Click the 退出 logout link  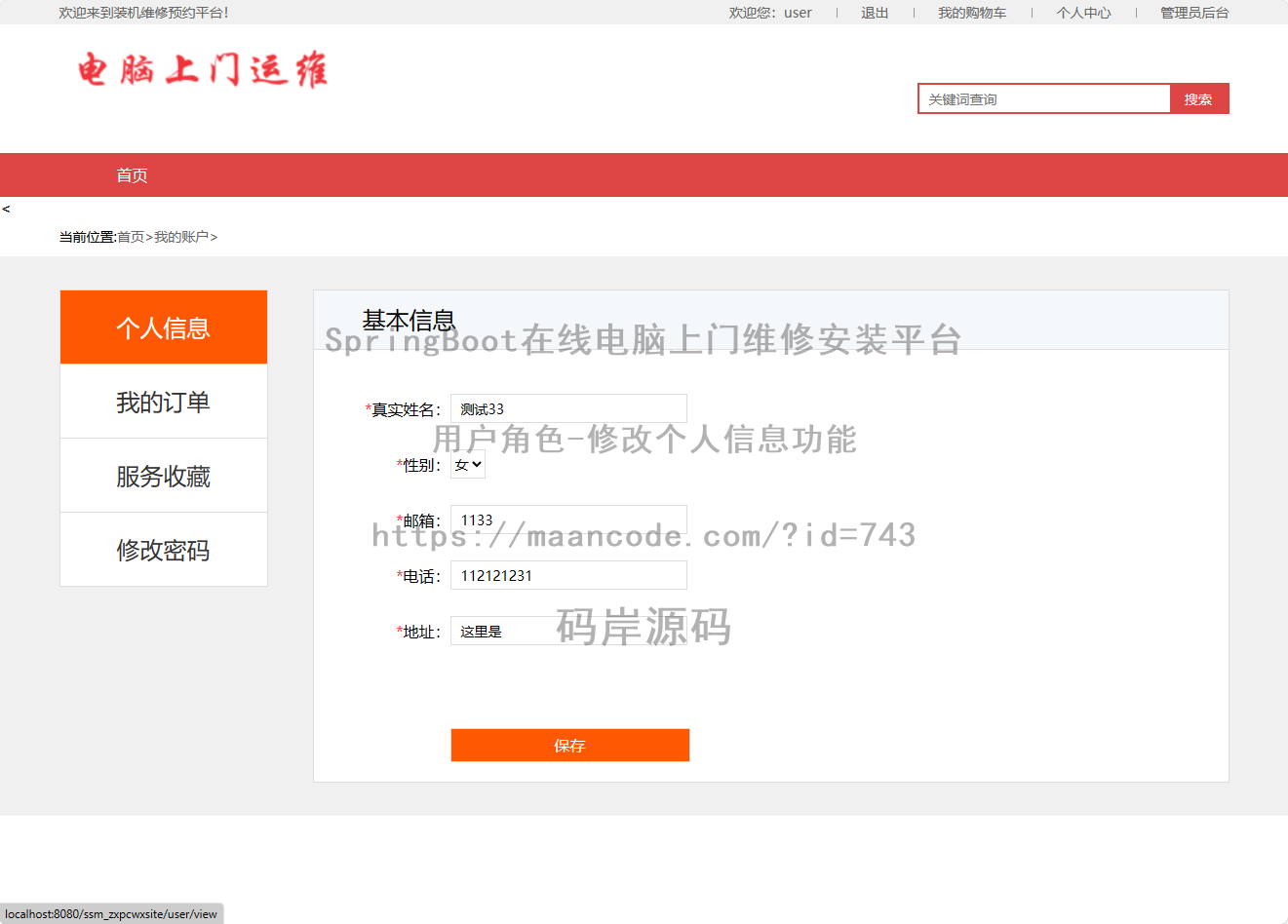pyautogui.click(x=875, y=13)
